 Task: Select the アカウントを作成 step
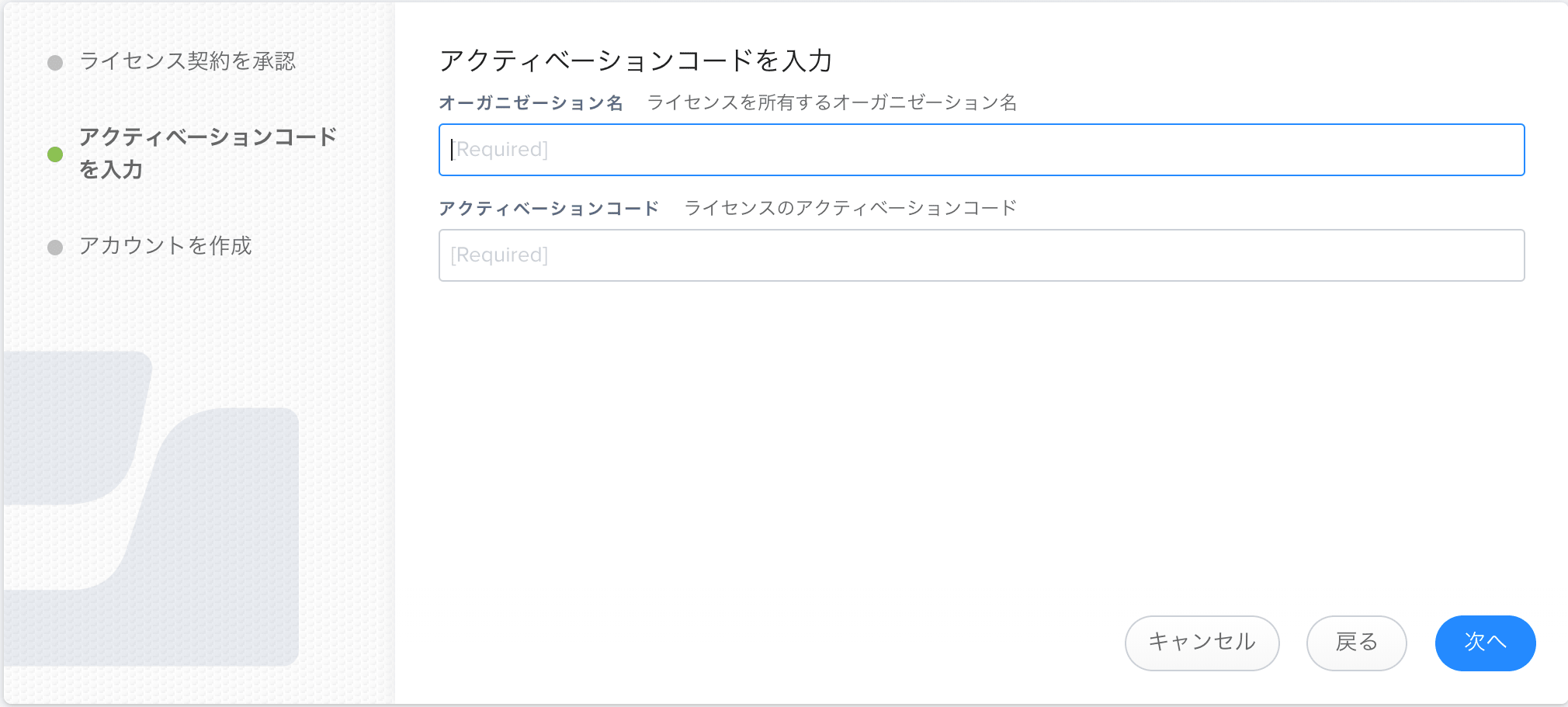(x=165, y=246)
